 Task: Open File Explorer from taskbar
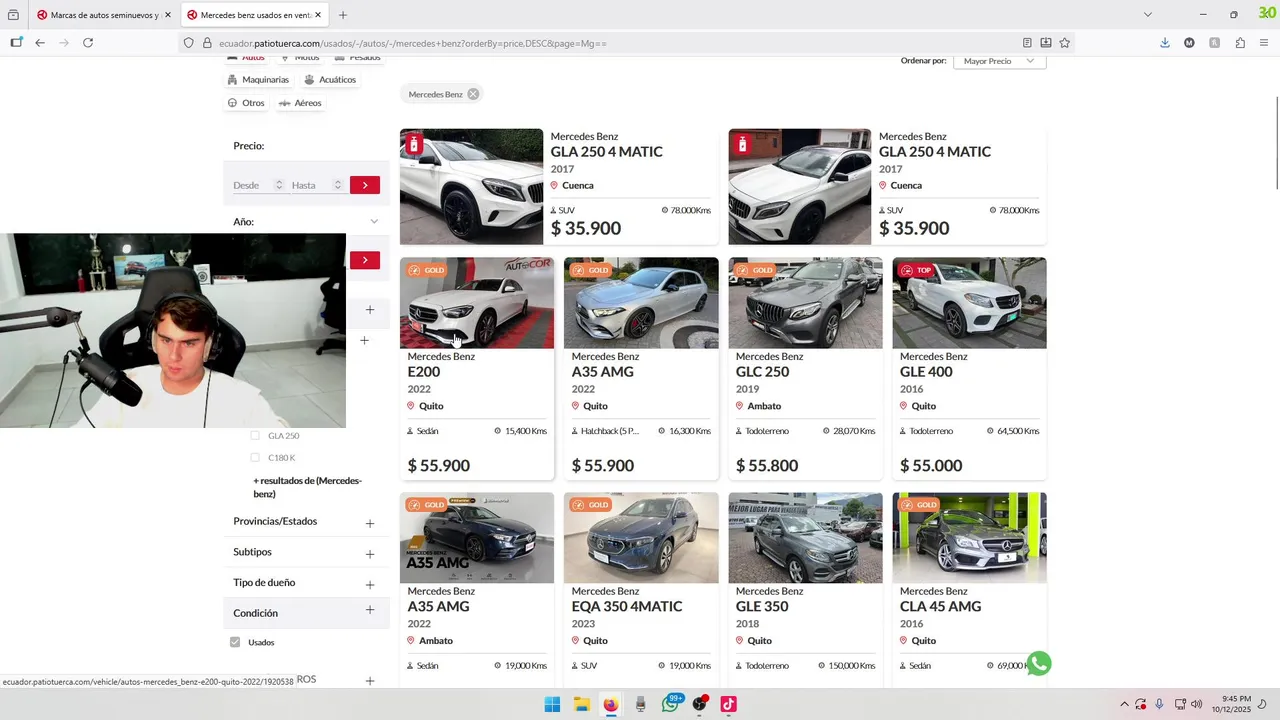pyautogui.click(x=581, y=704)
